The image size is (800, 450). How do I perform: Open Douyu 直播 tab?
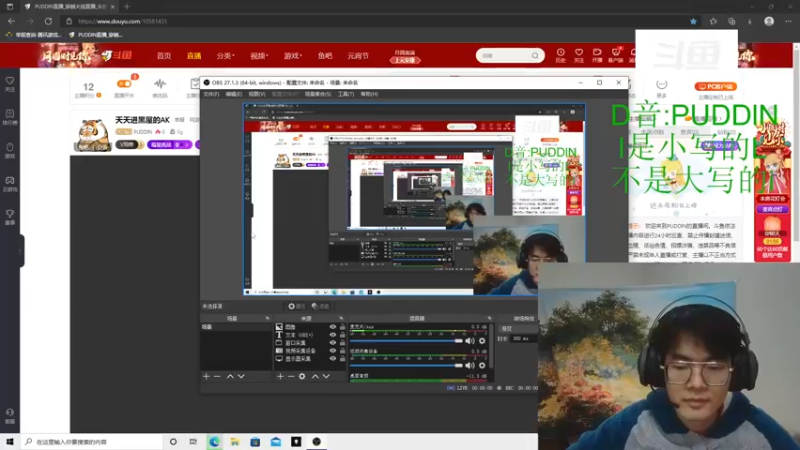(194, 56)
